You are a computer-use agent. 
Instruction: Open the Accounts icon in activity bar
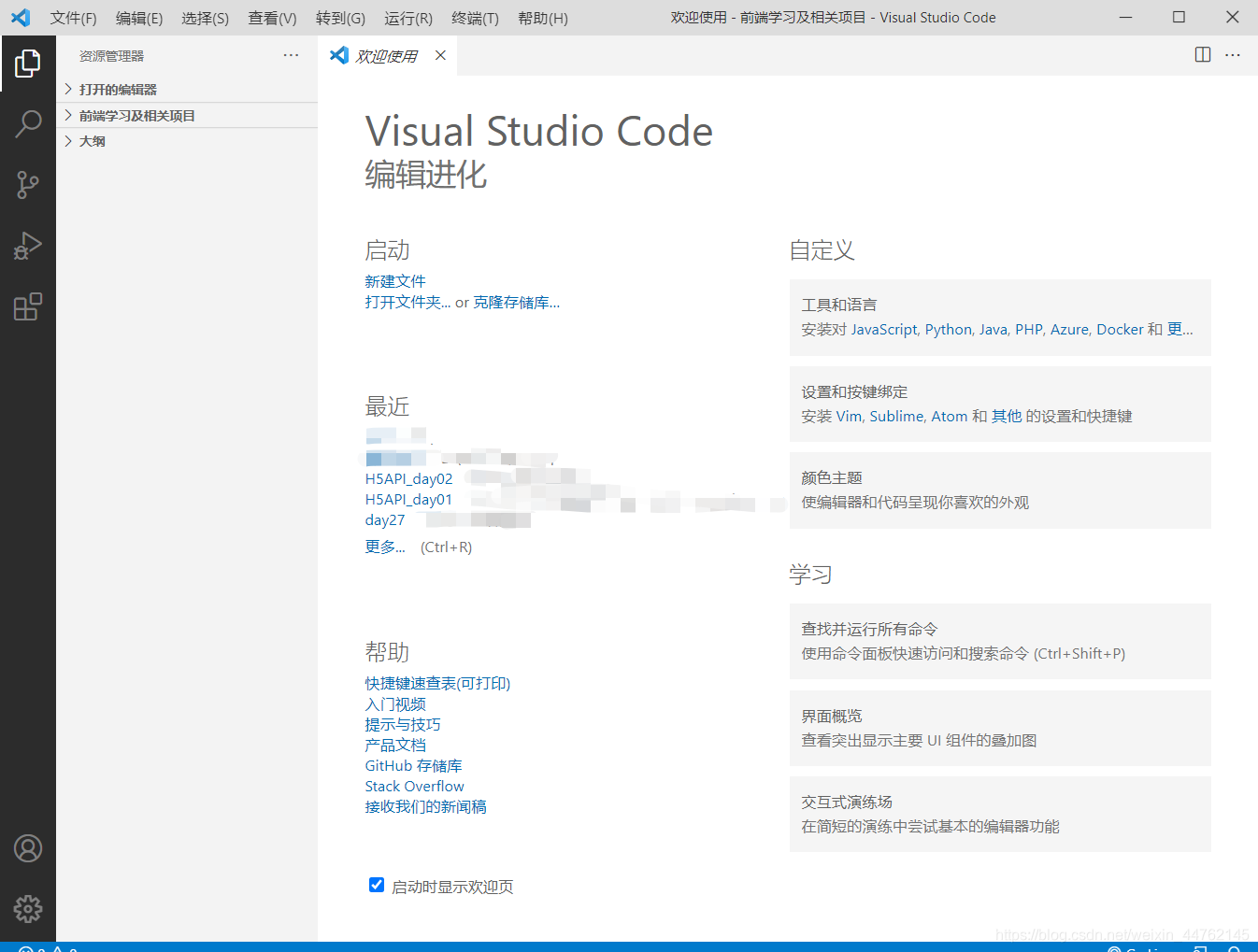coord(28,848)
